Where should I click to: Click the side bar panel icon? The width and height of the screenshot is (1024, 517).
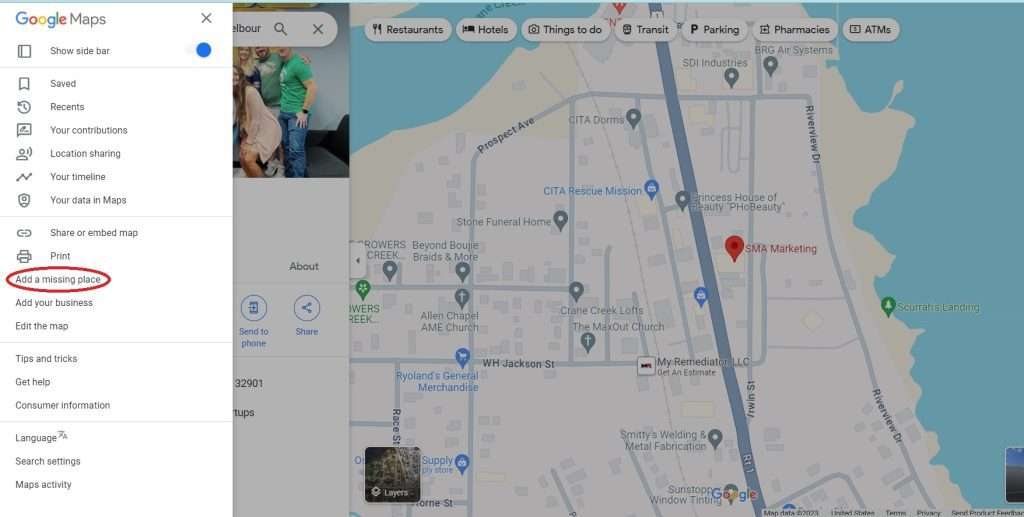[x=24, y=51]
